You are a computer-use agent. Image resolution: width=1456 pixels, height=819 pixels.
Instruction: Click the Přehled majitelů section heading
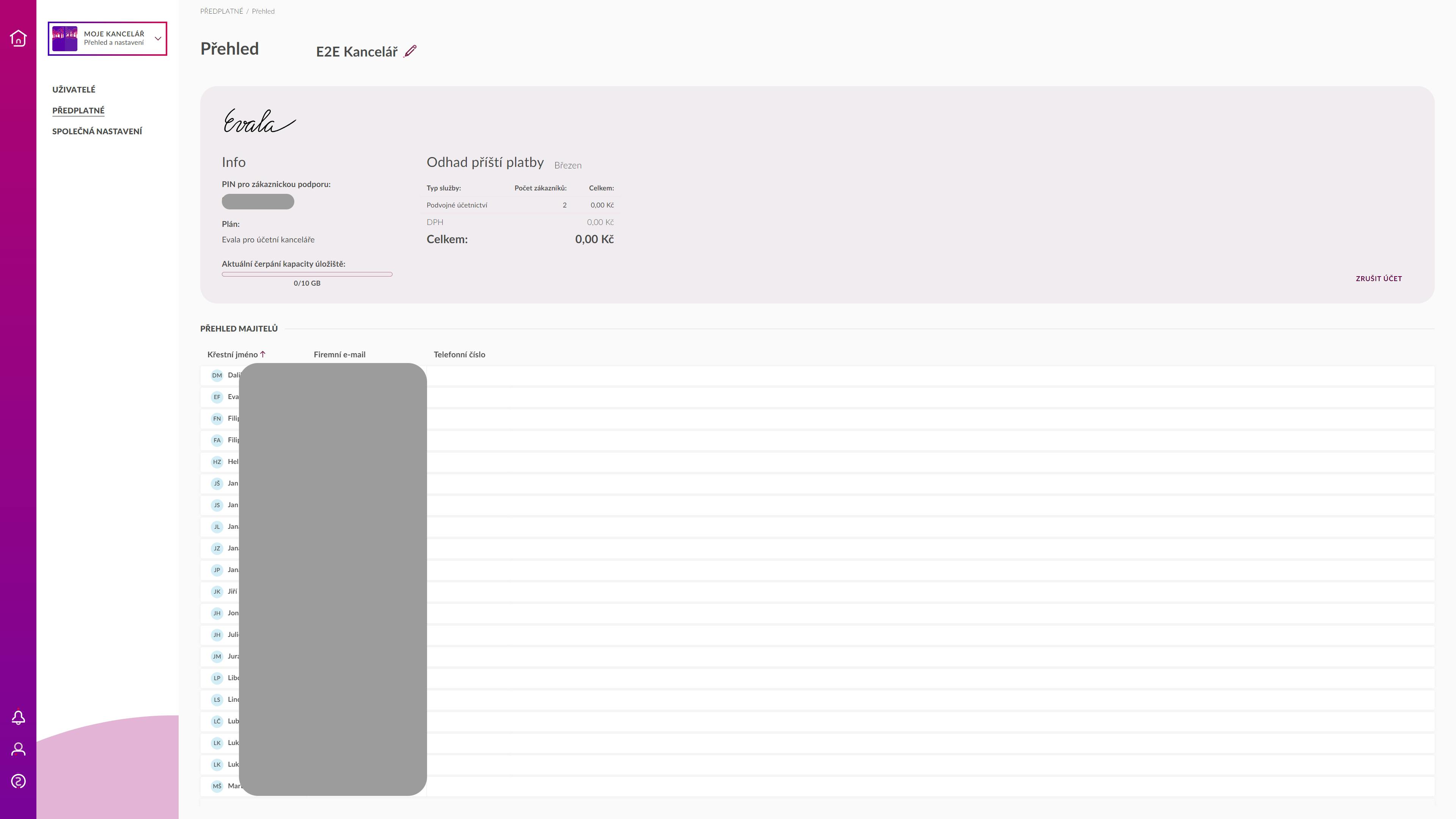coord(239,329)
